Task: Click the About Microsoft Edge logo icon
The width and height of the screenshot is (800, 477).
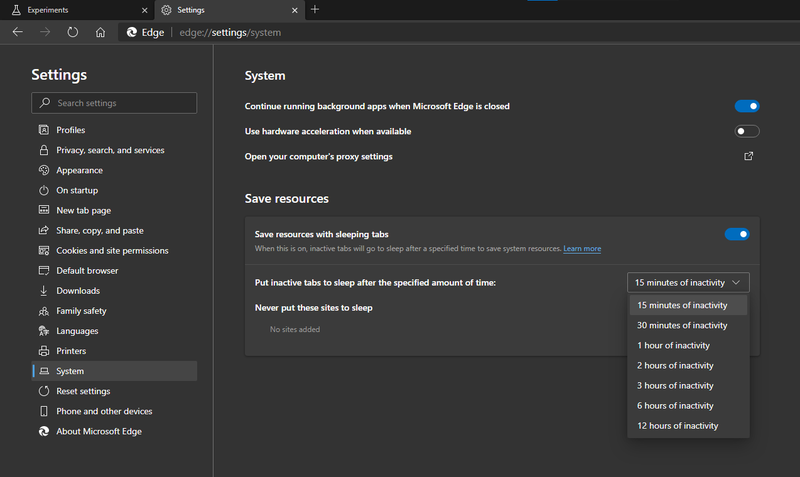Action: click(44, 431)
